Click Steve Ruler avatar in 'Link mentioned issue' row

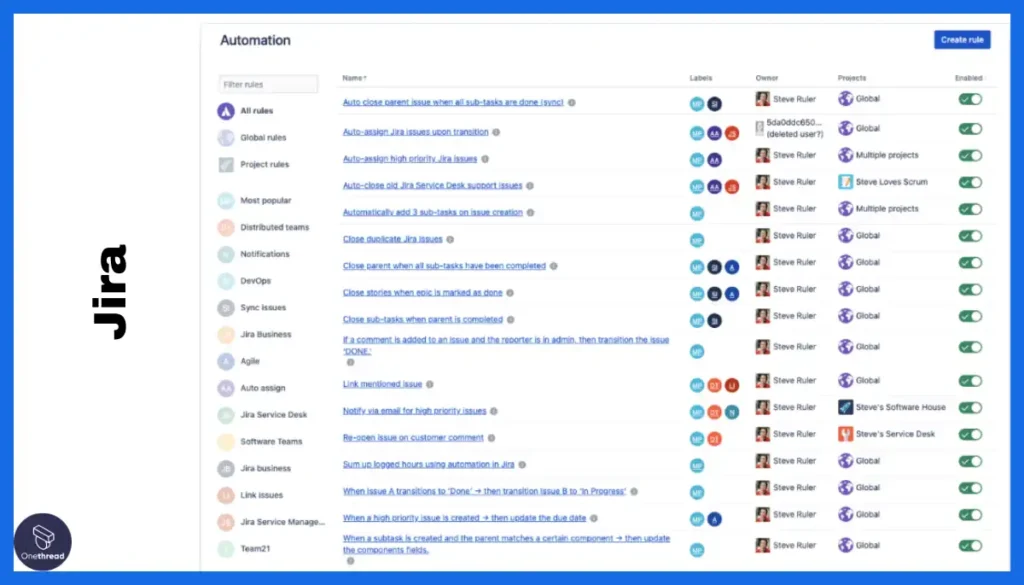pos(762,380)
